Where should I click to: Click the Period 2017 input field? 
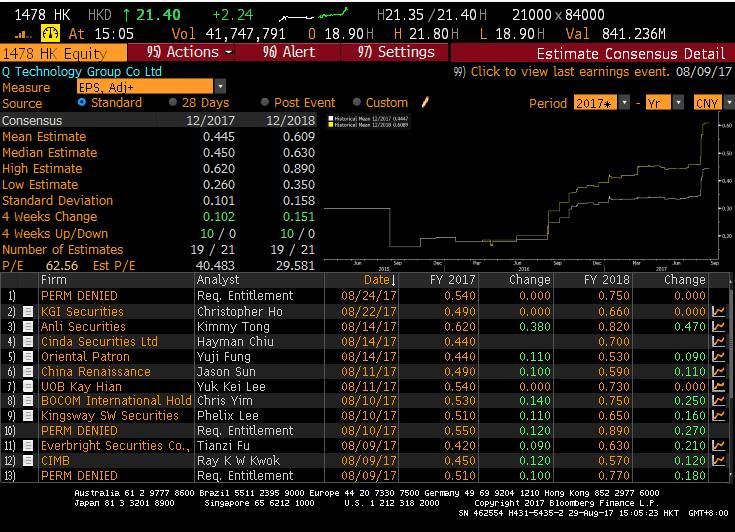[x=595, y=103]
